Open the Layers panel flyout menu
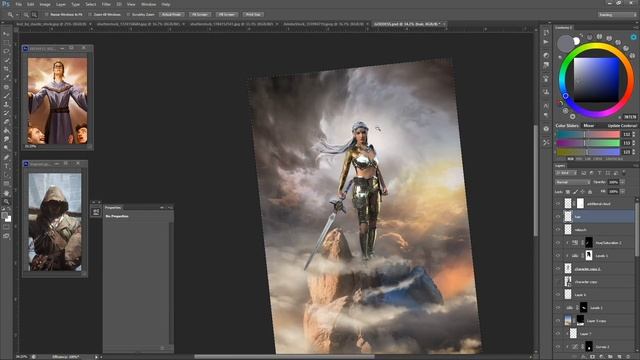 tap(635, 166)
